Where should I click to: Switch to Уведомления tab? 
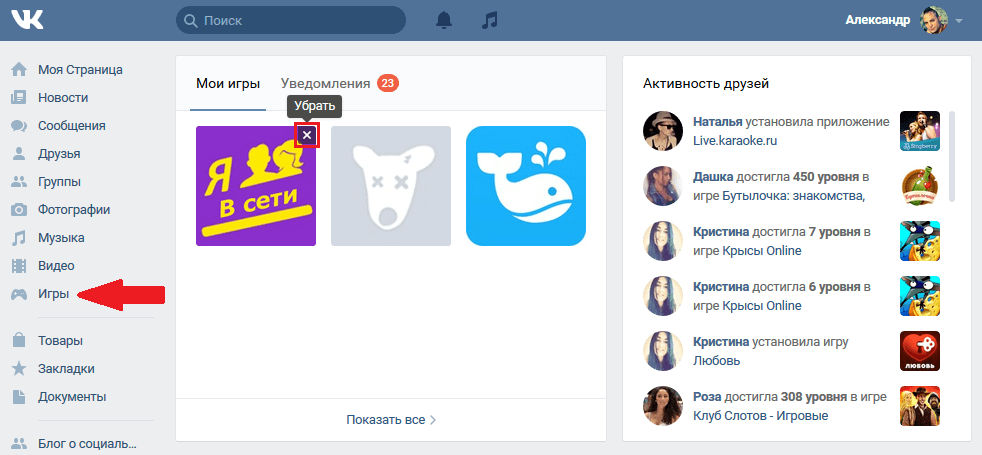click(326, 83)
